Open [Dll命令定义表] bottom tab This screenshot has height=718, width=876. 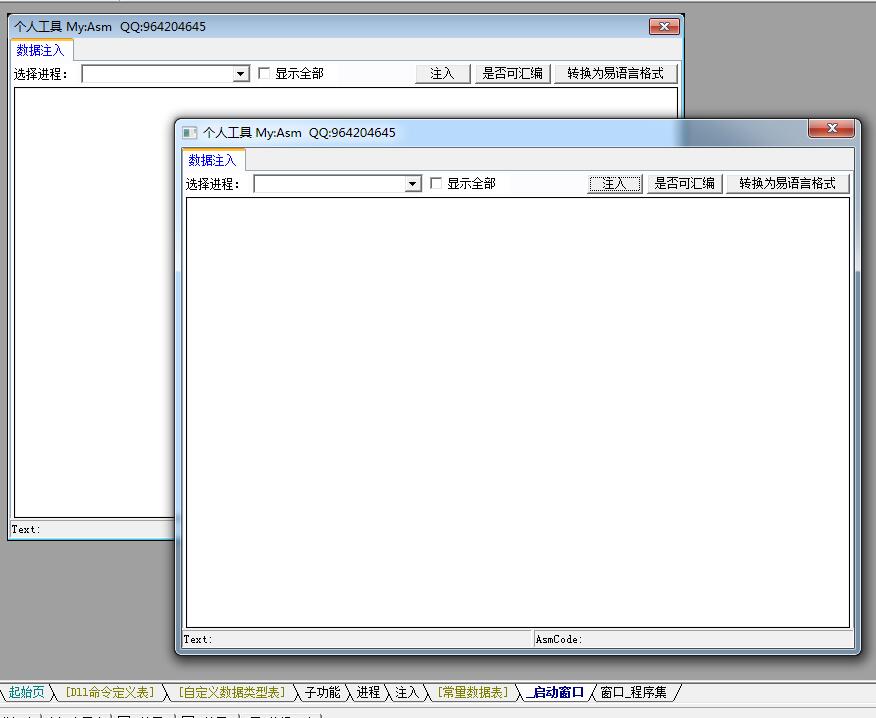pyautogui.click(x=110, y=692)
